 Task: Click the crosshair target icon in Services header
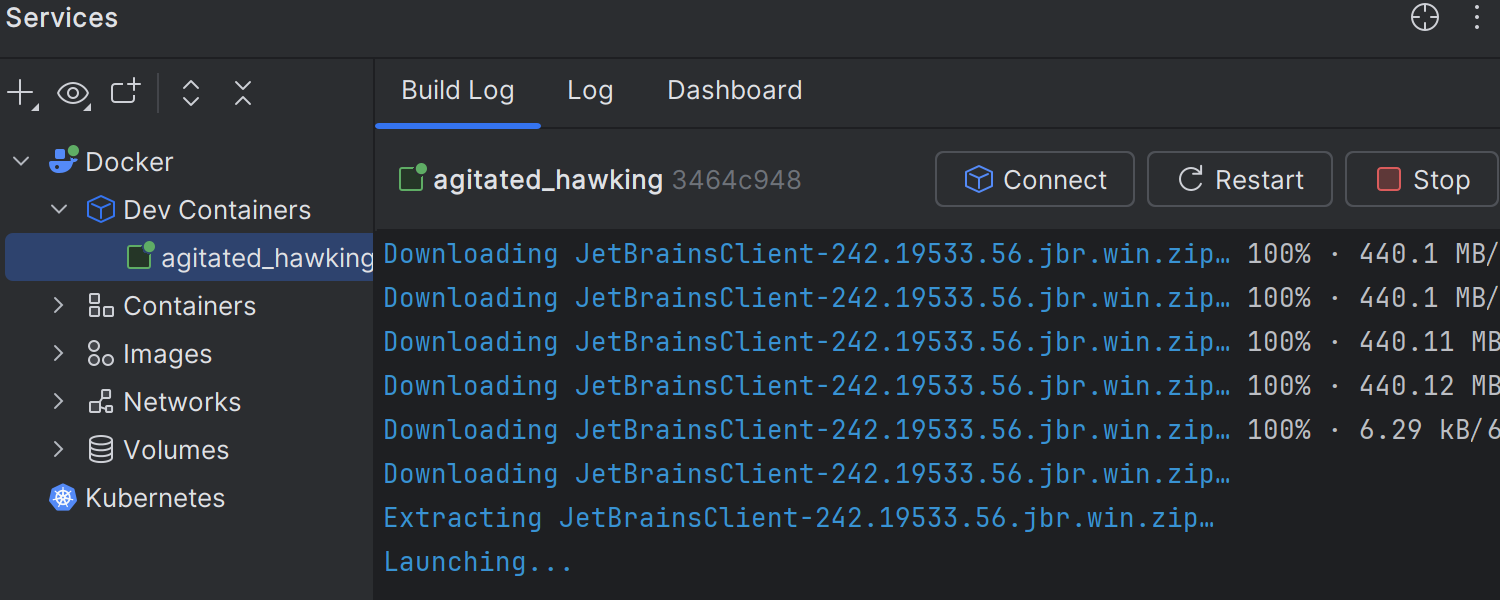tap(1425, 17)
